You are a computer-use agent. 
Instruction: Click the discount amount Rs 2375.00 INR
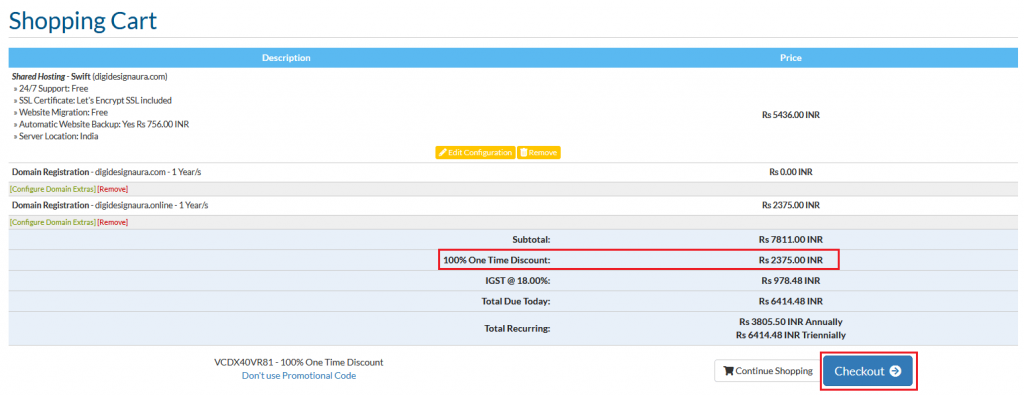[791, 260]
